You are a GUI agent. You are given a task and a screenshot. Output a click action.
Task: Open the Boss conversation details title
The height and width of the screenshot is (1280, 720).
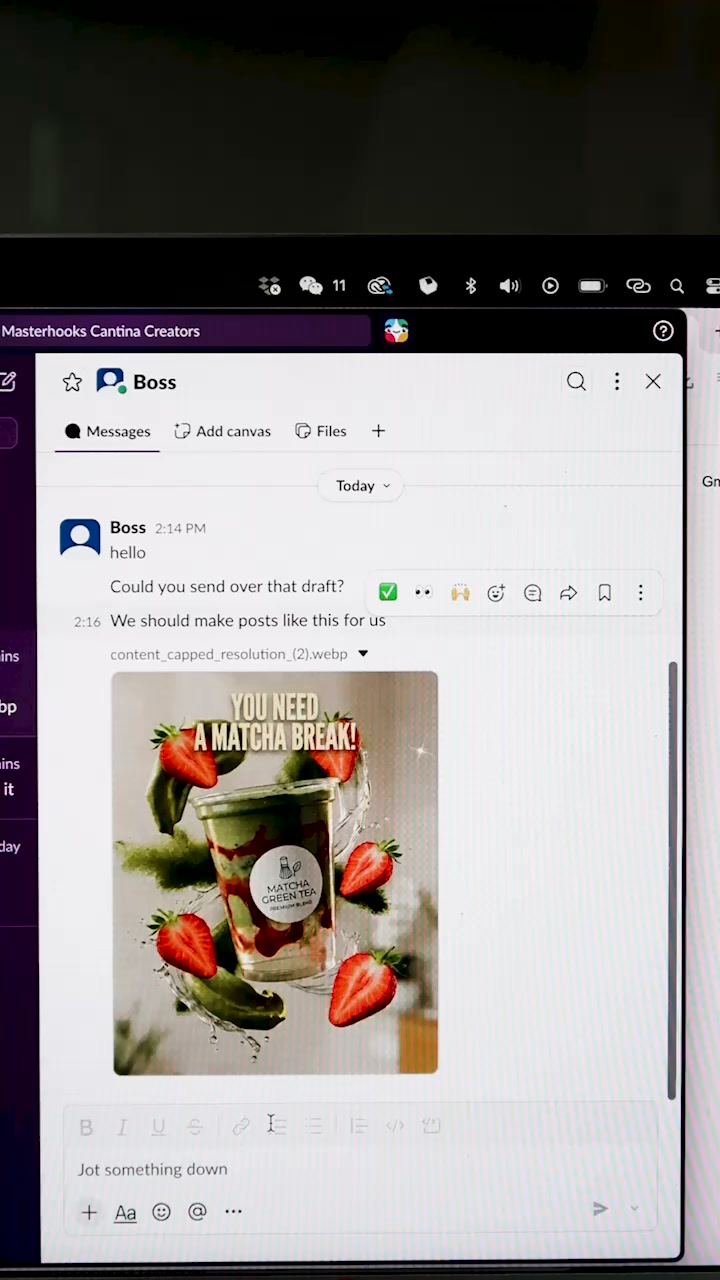coord(154,382)
